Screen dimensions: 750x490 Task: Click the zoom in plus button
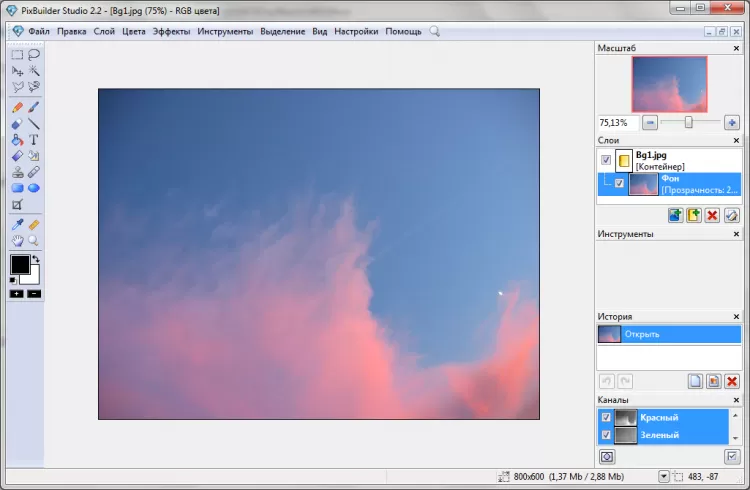coord(731,122)
